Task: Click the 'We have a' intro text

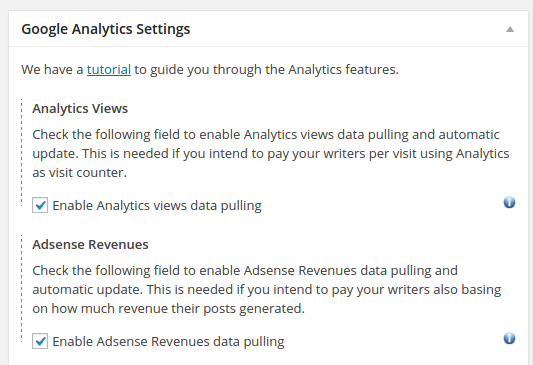Action: point(52,70)
